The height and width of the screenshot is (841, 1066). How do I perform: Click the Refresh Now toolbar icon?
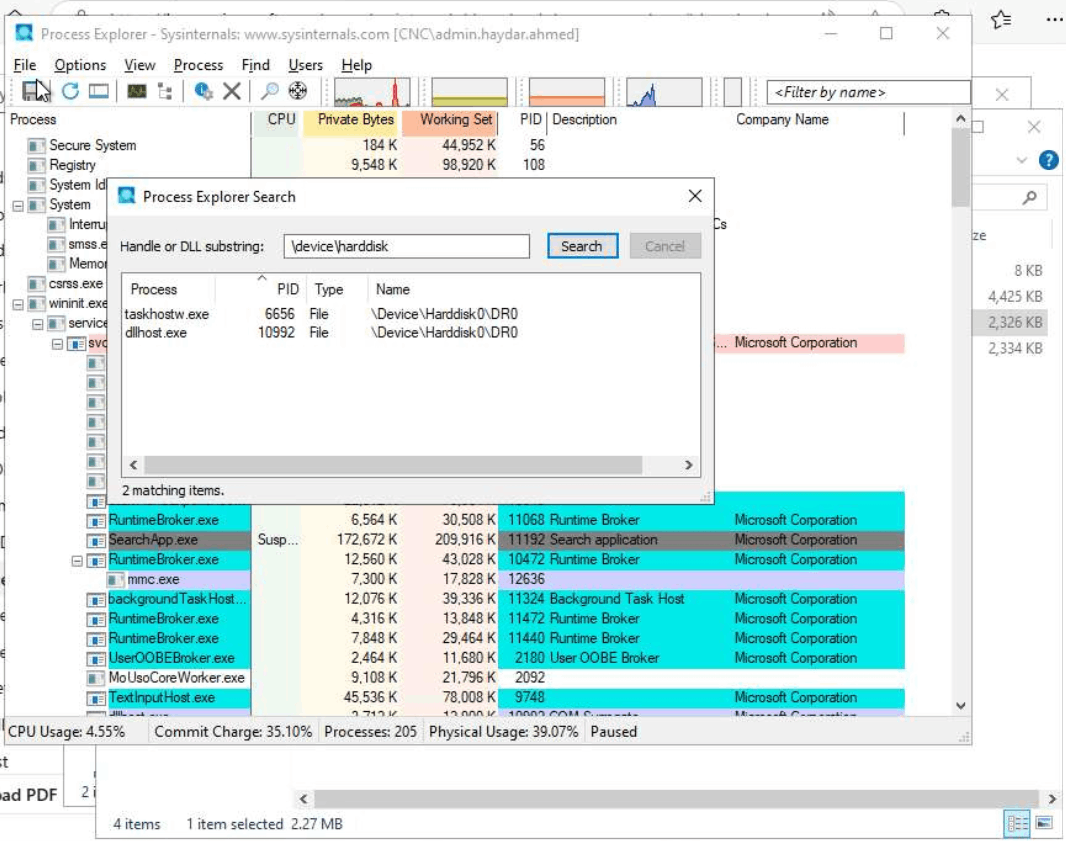tap(70, 90)
